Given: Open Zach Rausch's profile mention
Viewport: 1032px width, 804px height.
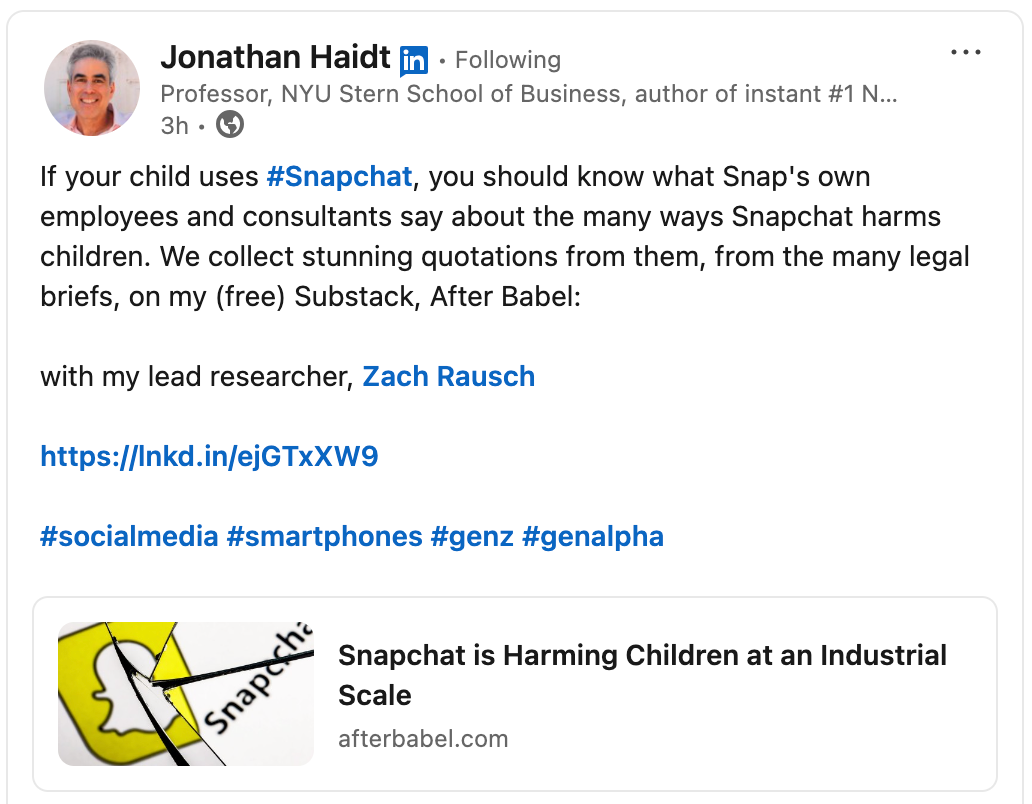Looking at the screenshot, I should coord(448,376).
